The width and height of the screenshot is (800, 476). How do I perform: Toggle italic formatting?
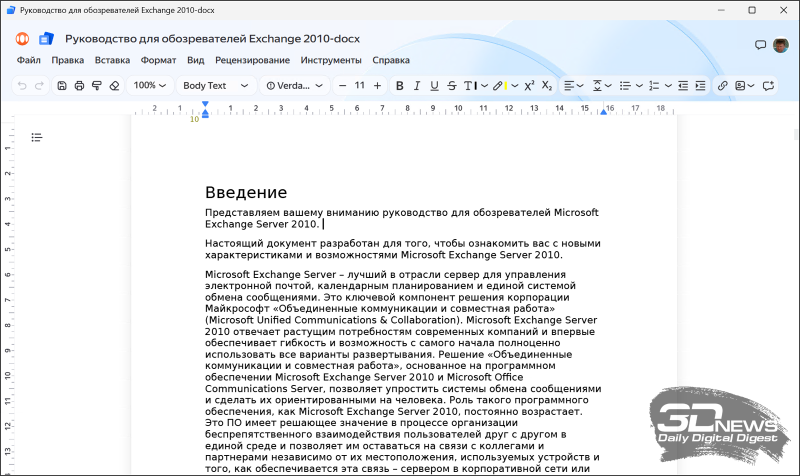click(417, 86)
